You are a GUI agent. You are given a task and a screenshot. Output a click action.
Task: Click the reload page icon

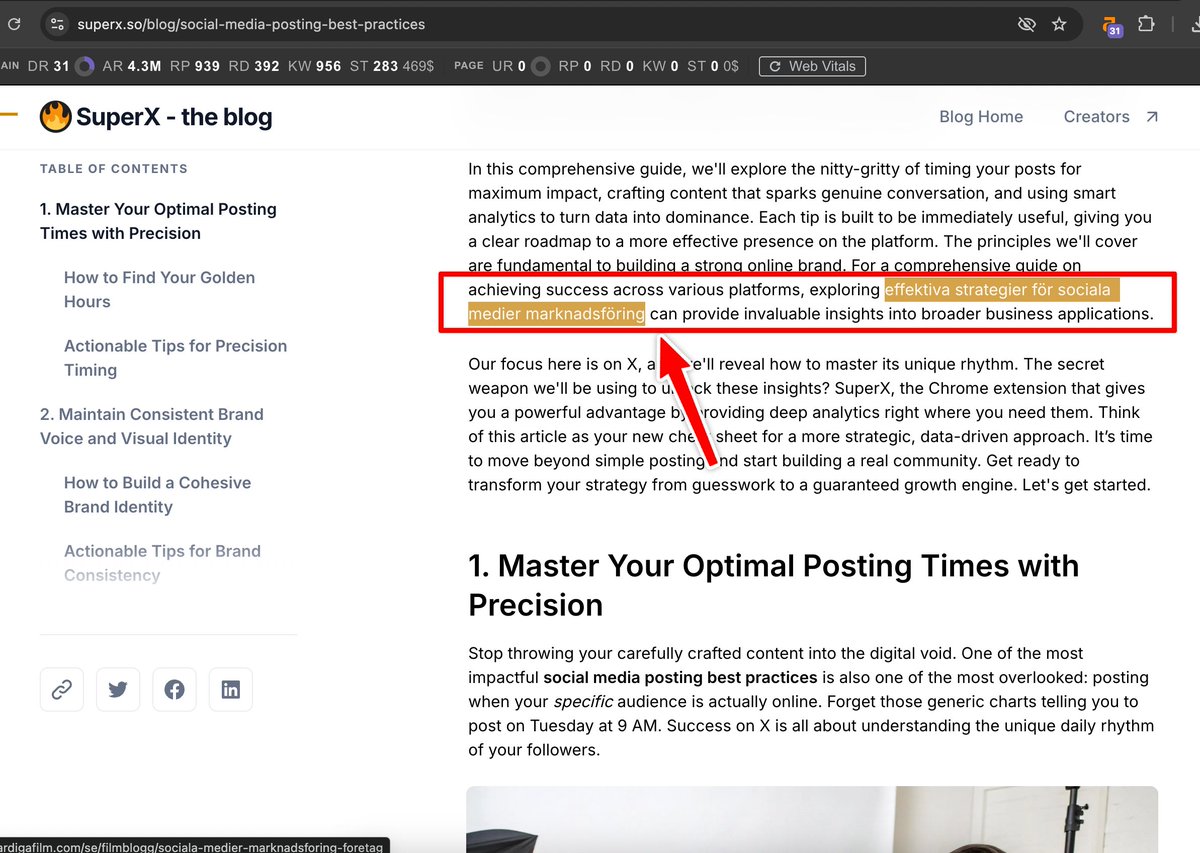pos(14,23)
